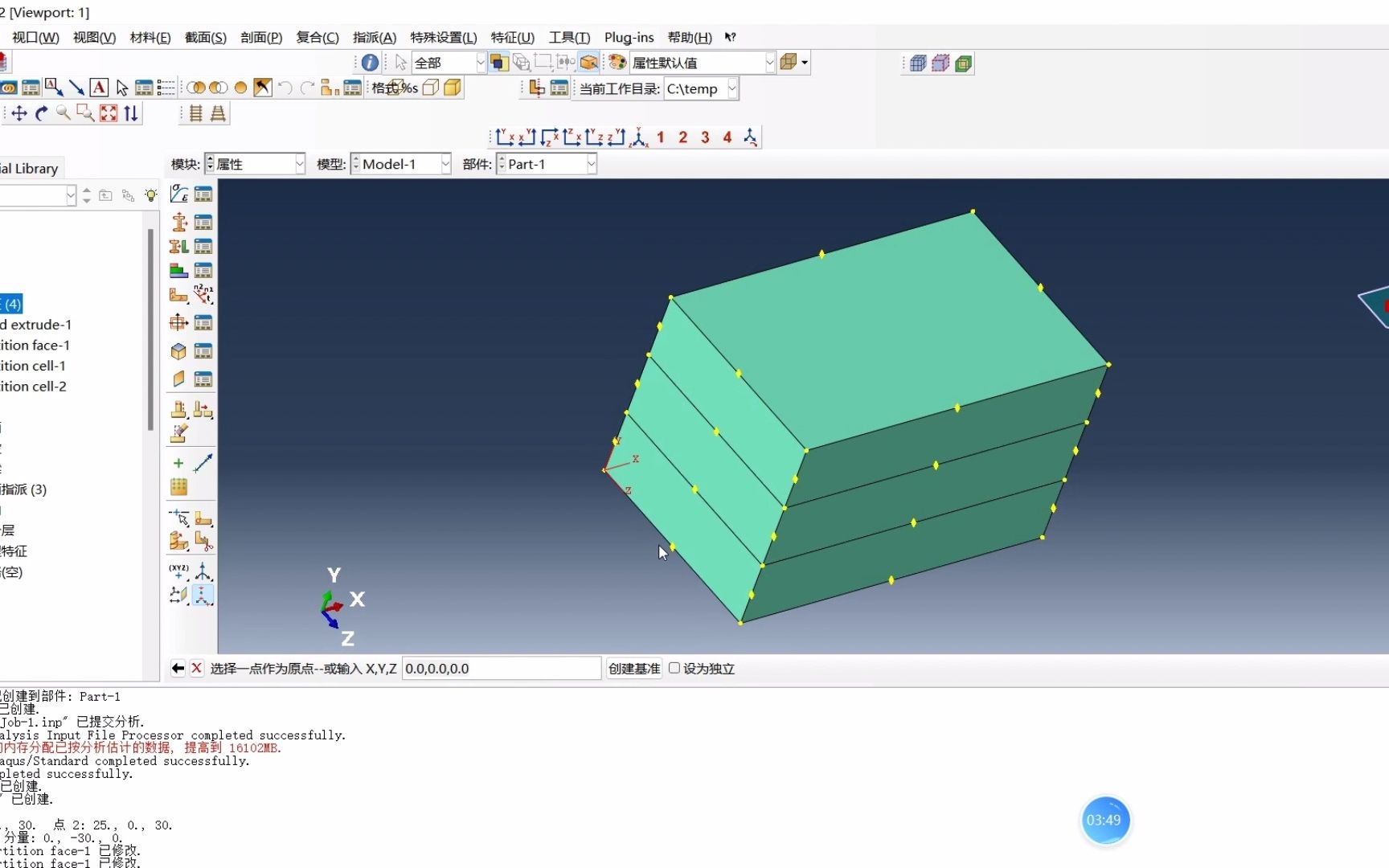The image size is (1389, 868).
Task: Activate the Magnify view tool
Action: pyautogui.click(x=64, y=113)
